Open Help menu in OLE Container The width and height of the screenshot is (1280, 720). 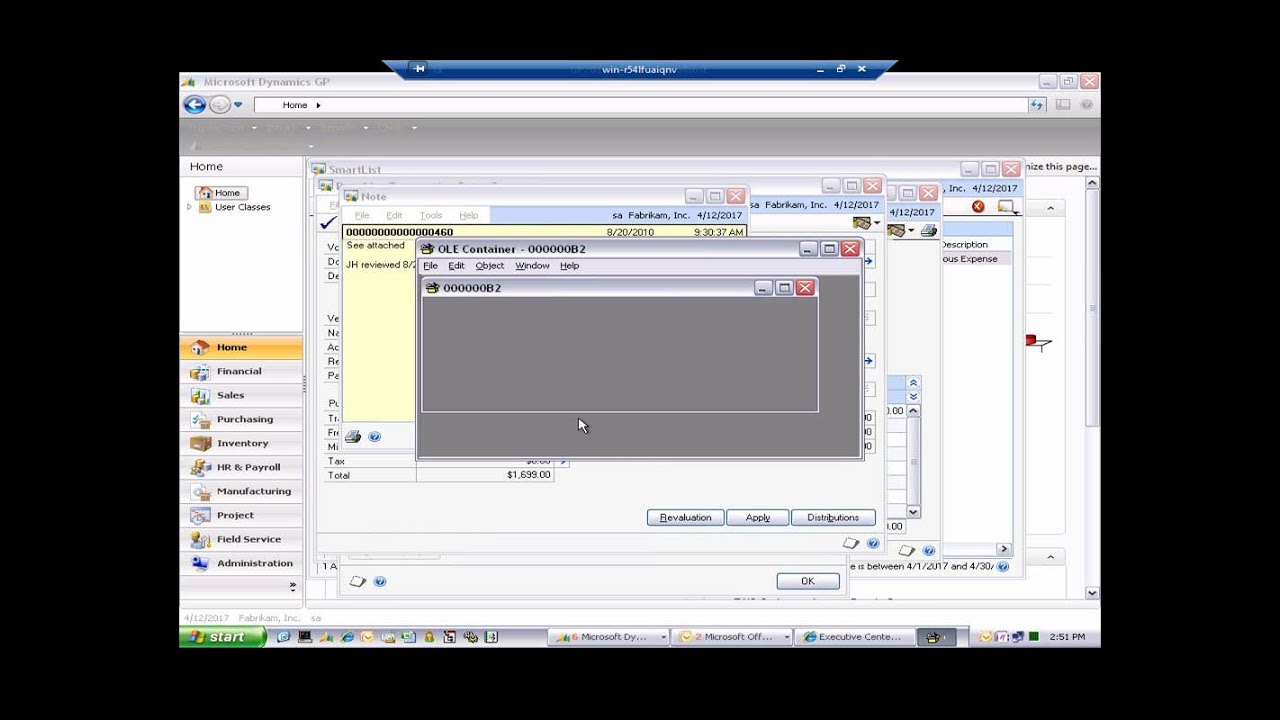(569, 266)
